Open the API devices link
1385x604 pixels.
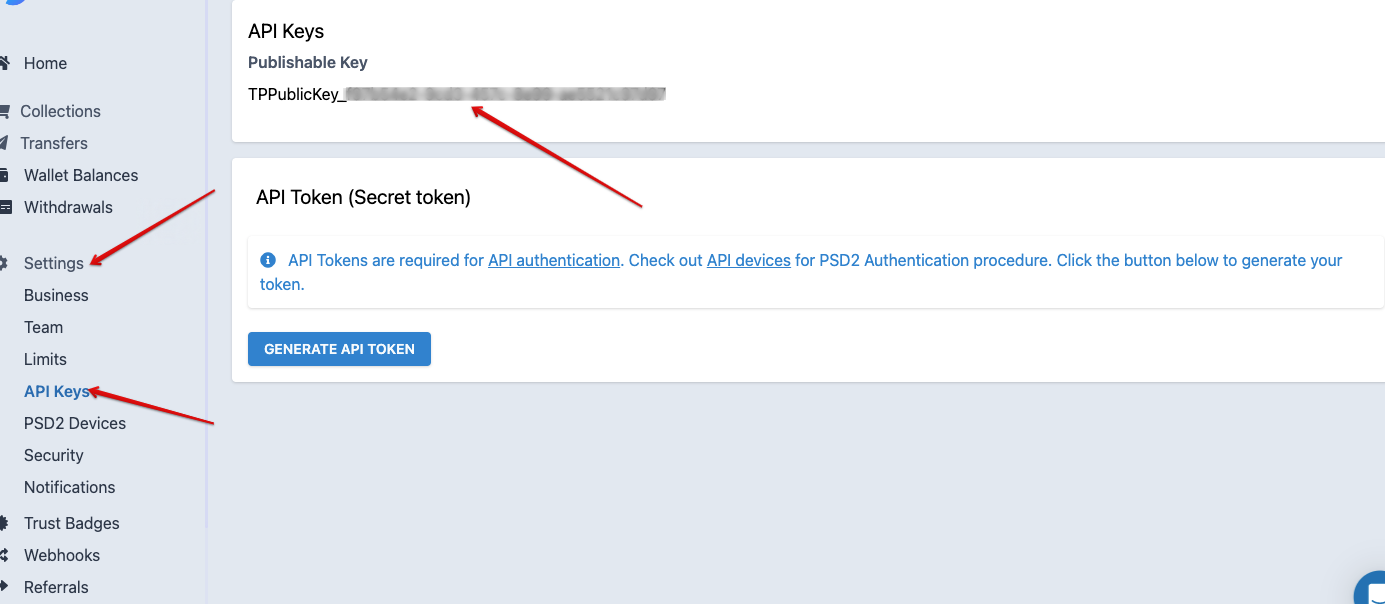point(749,260)
